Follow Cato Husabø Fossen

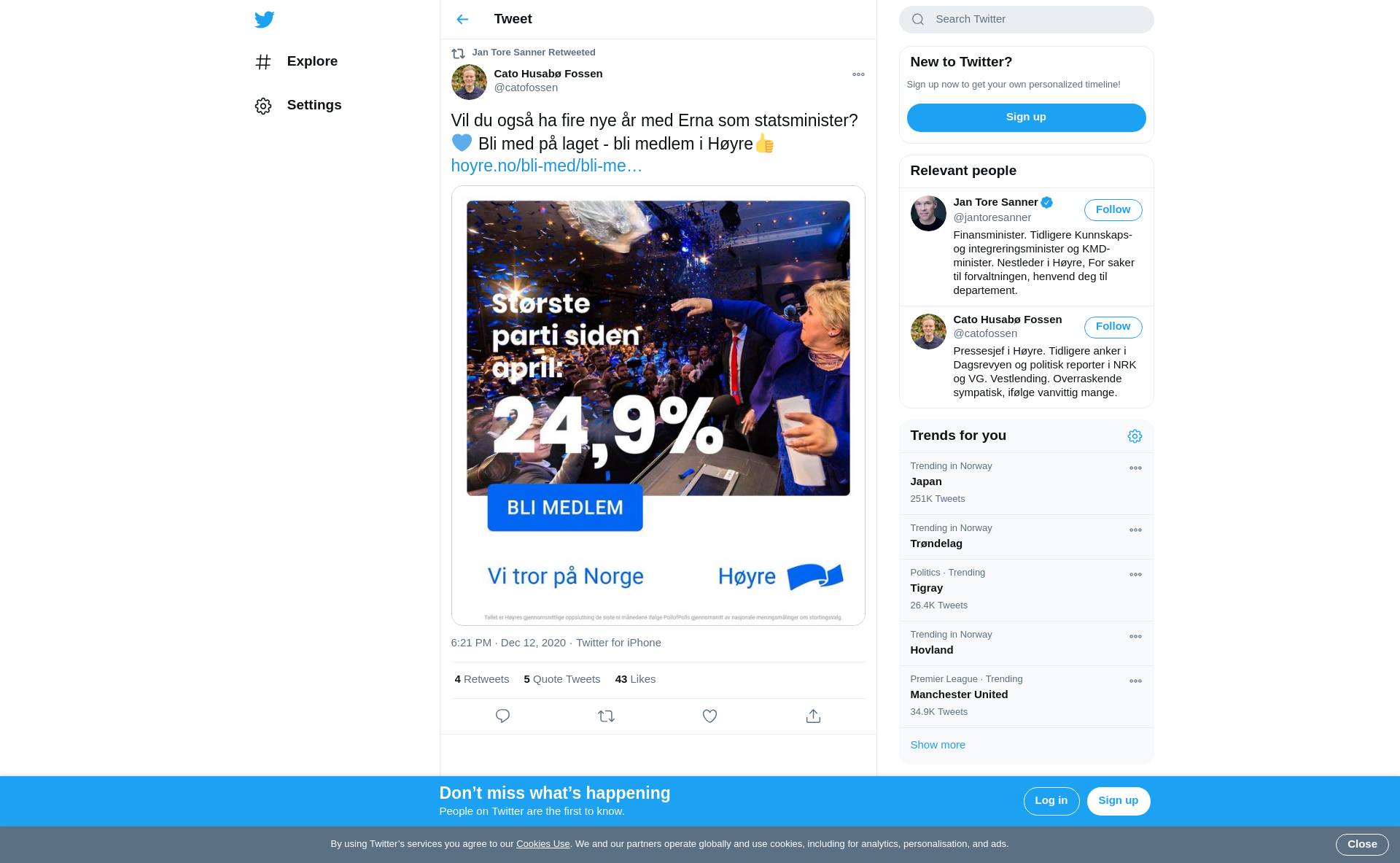point(1113,327)
